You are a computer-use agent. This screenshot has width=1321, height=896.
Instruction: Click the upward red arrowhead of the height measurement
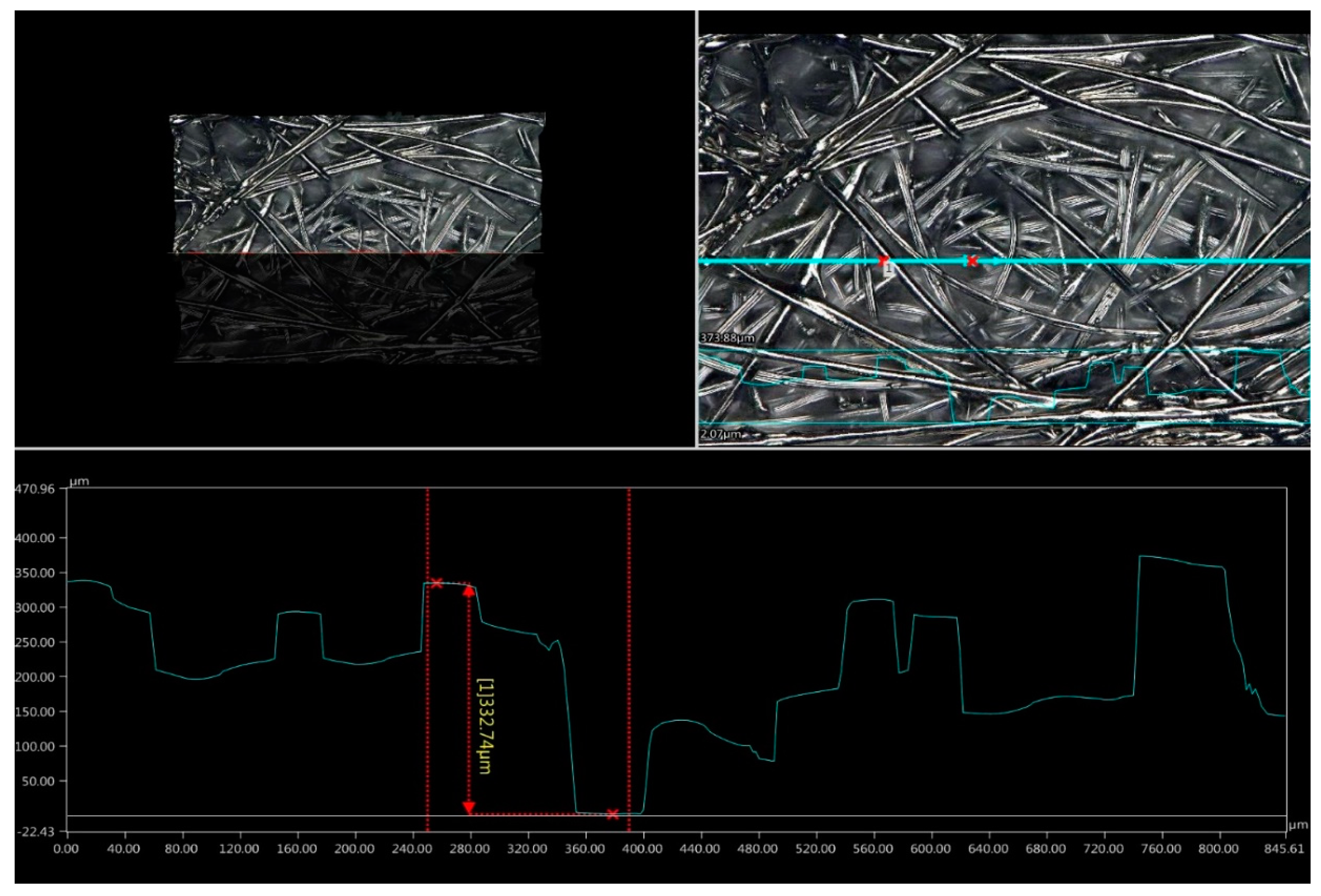[x=468, y=592]
